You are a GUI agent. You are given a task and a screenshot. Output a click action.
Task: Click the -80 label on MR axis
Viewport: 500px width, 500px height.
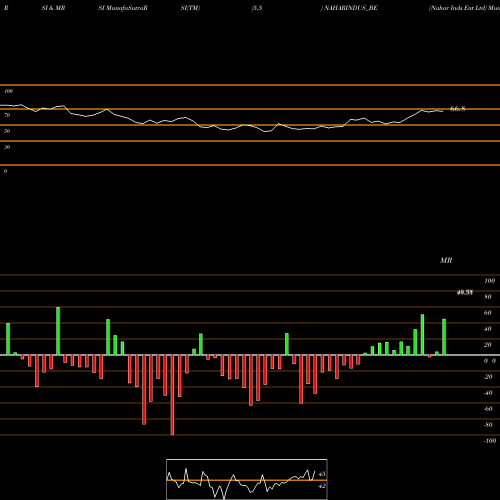click(x=488, y=425)
